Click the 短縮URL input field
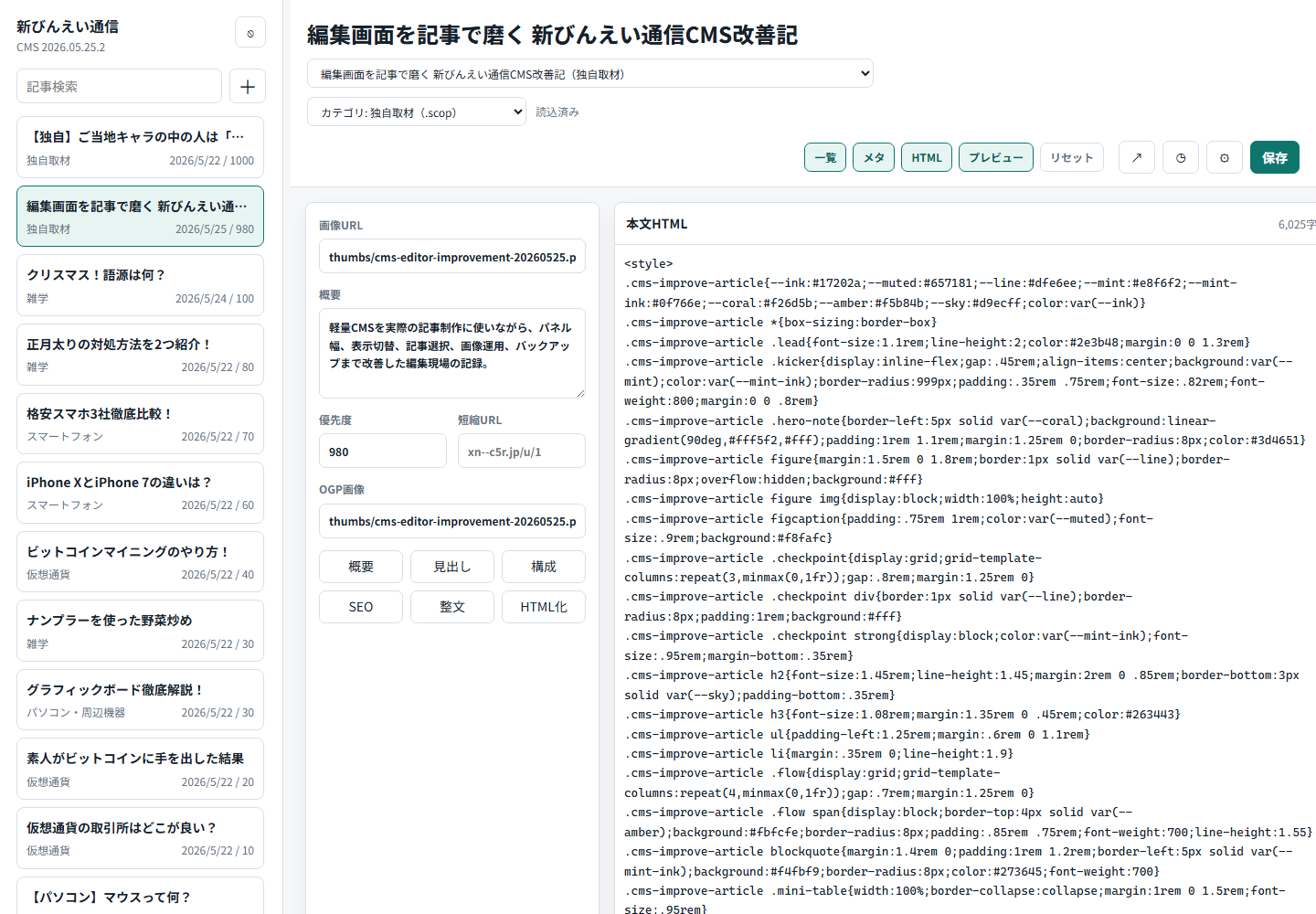 point(522,452)
